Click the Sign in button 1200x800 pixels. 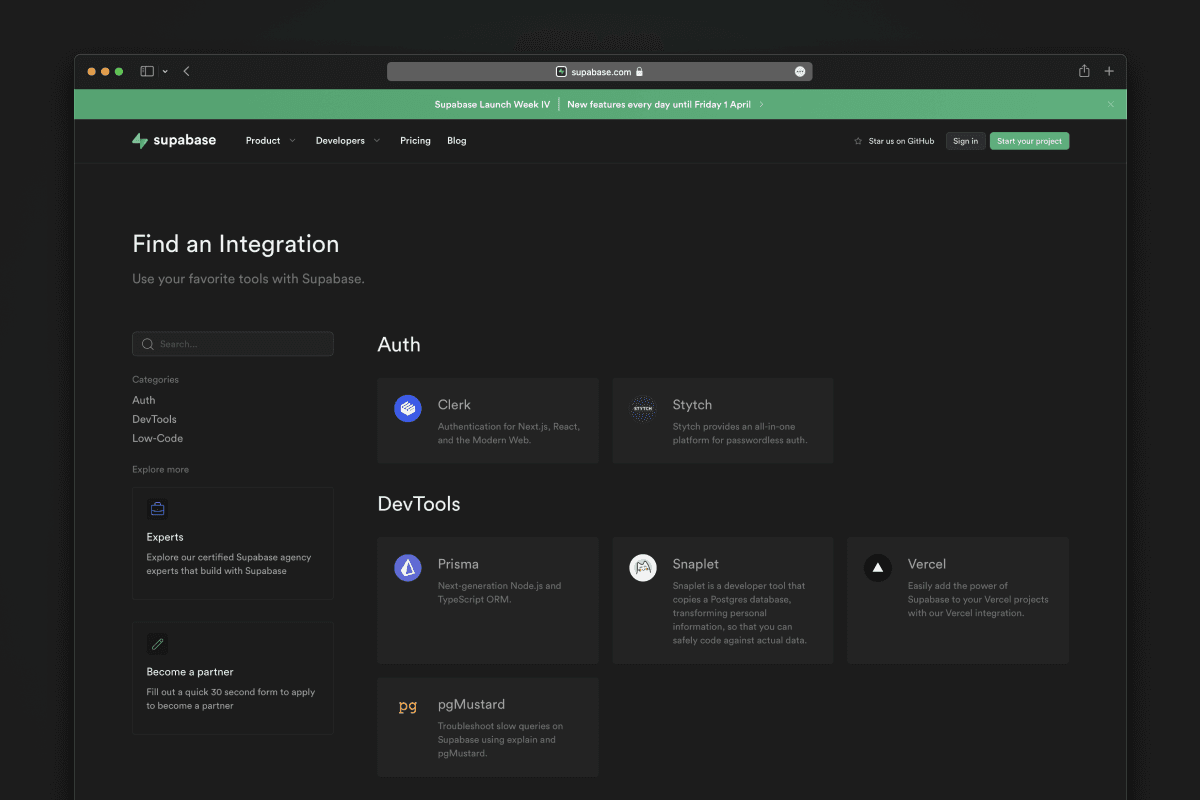tap(965, 141)
